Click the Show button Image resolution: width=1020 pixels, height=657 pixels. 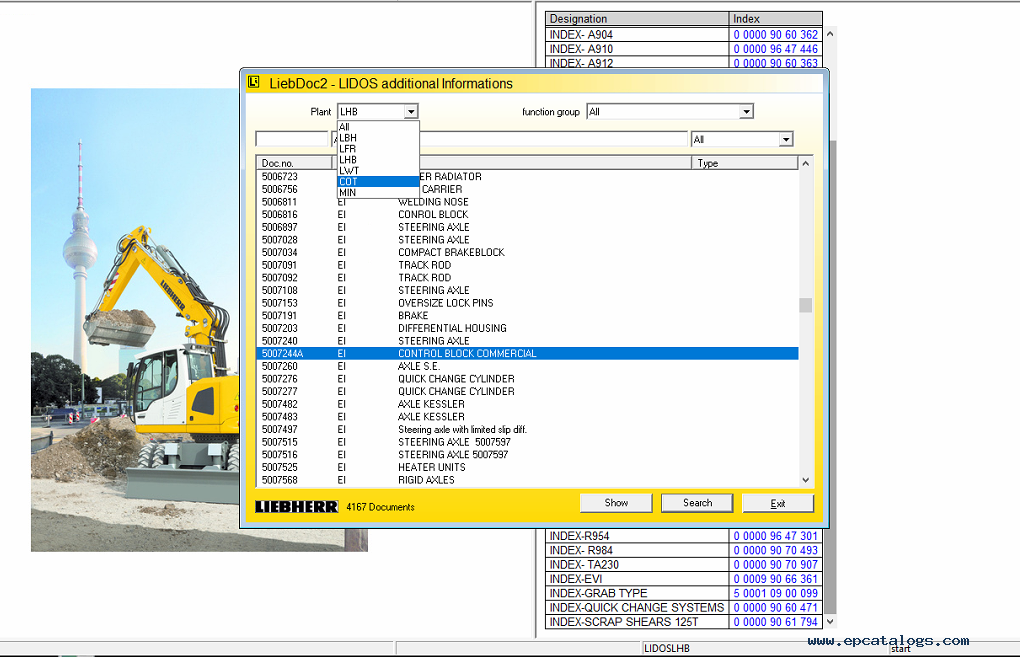[616, 503]
